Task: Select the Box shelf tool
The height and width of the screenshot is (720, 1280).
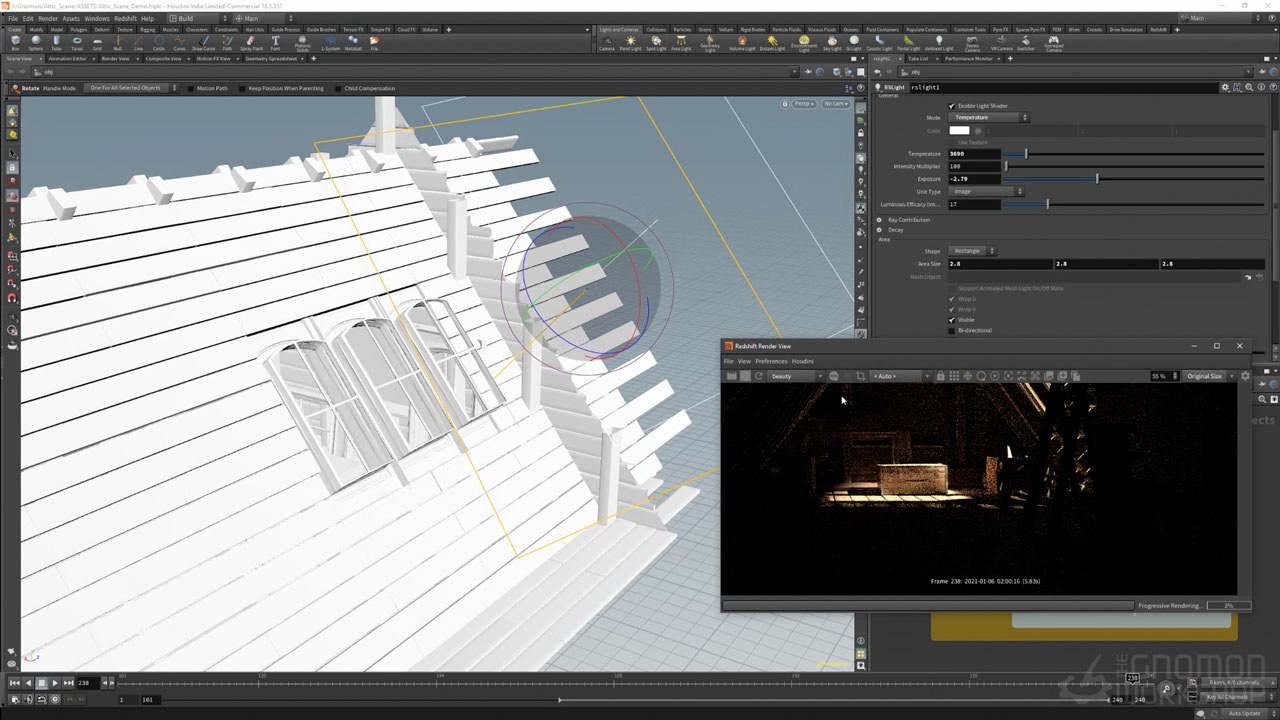Action: click(x=15, y=43)
